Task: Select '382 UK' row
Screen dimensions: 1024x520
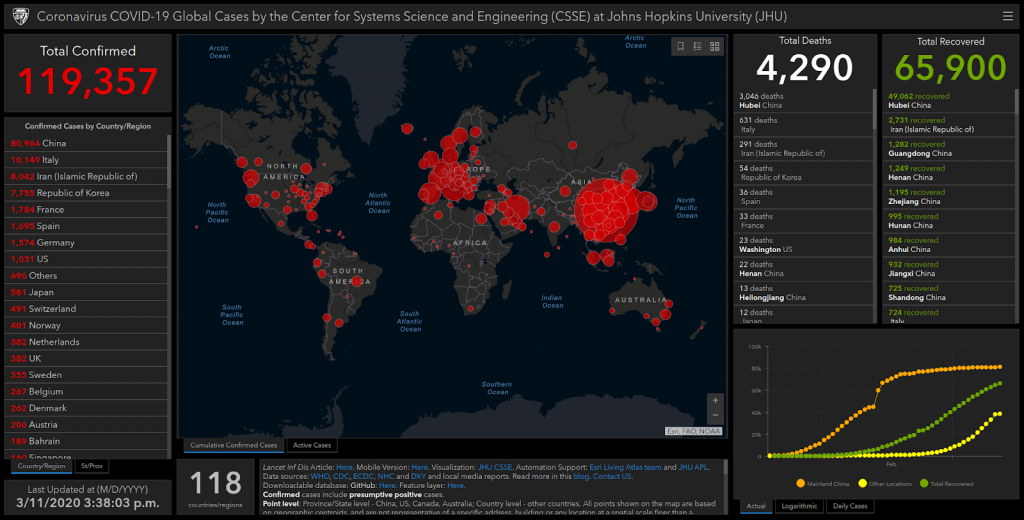Action: point(86,358)
